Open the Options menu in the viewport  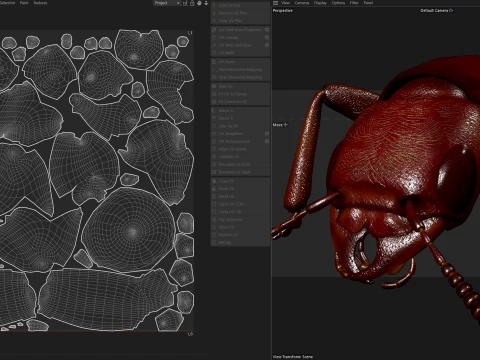(338, 3)
